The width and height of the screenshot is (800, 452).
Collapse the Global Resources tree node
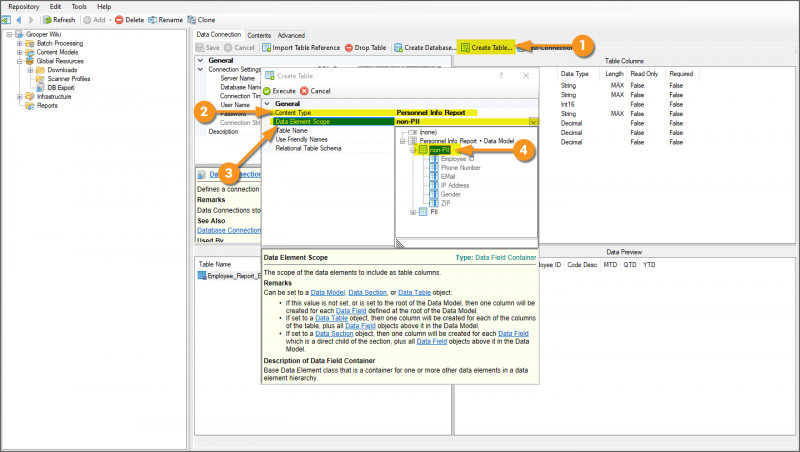[x=19, y=61]
